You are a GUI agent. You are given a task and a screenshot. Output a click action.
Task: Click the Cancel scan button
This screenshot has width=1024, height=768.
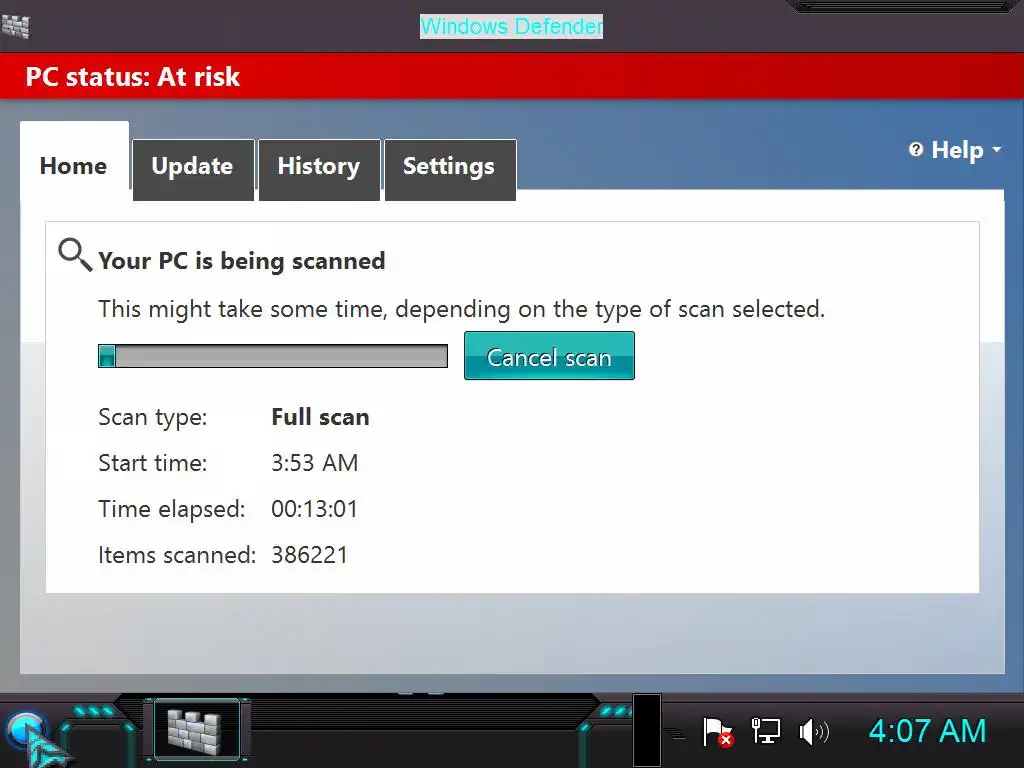point(549,356)
